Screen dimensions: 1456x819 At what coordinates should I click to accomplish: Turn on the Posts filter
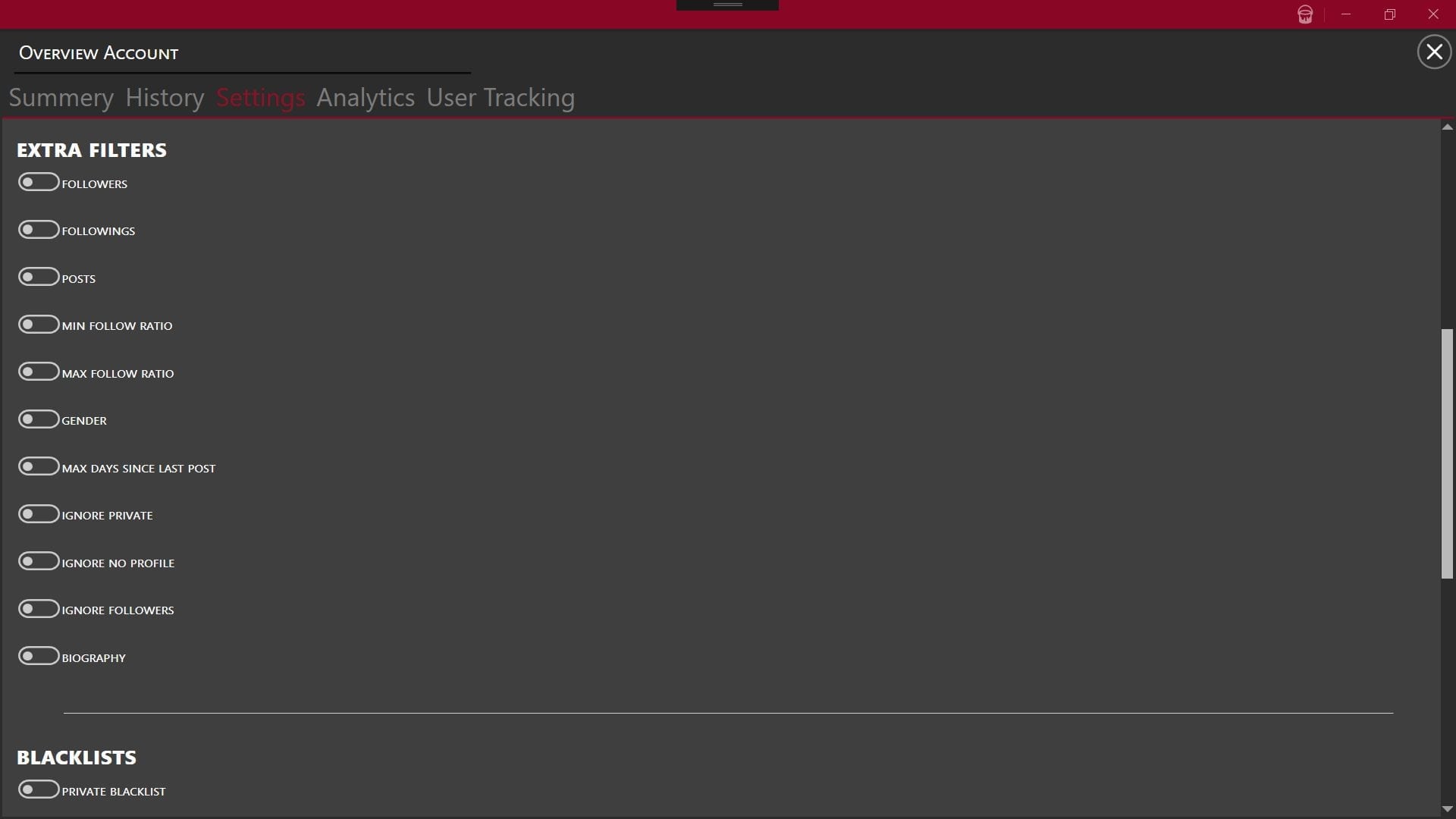point(39,278)
